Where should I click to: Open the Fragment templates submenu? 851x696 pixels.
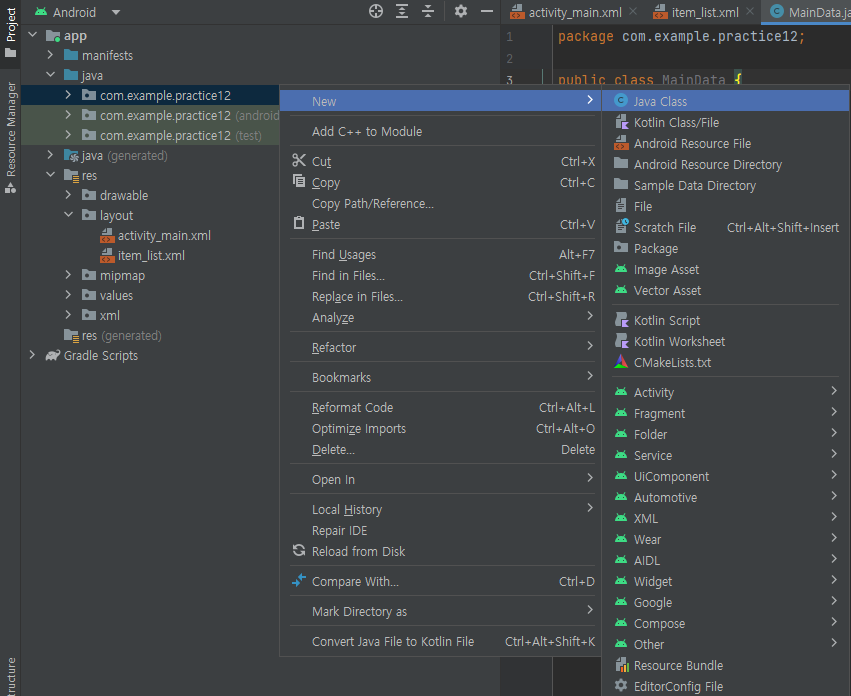726,413
